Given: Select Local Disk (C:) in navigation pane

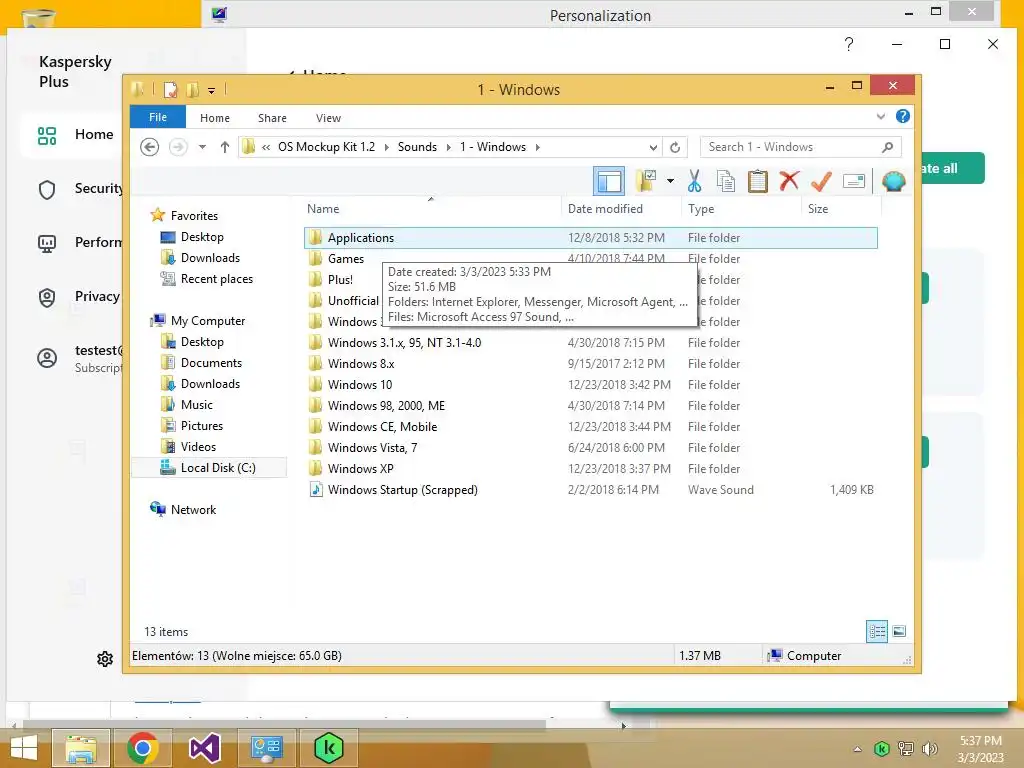Looking at the screenshot, I should (x=208, y=468).
